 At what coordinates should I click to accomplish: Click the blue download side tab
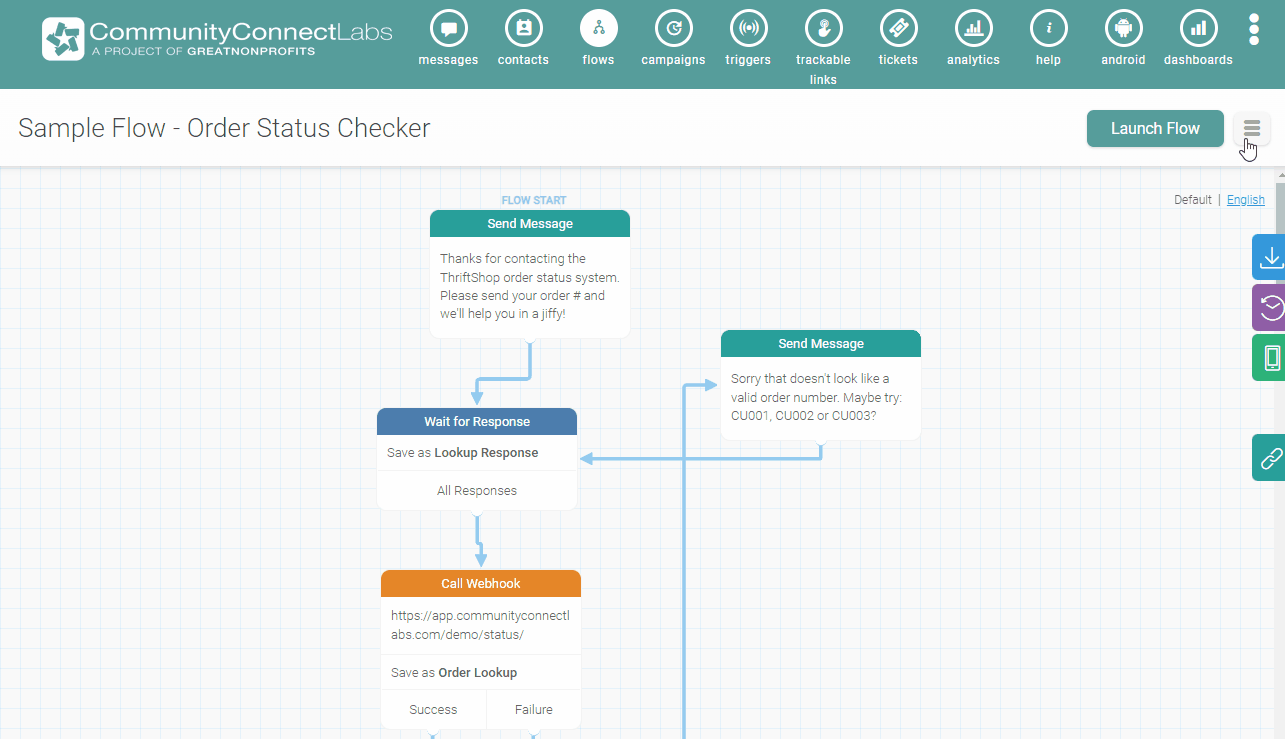point(1269,257)
